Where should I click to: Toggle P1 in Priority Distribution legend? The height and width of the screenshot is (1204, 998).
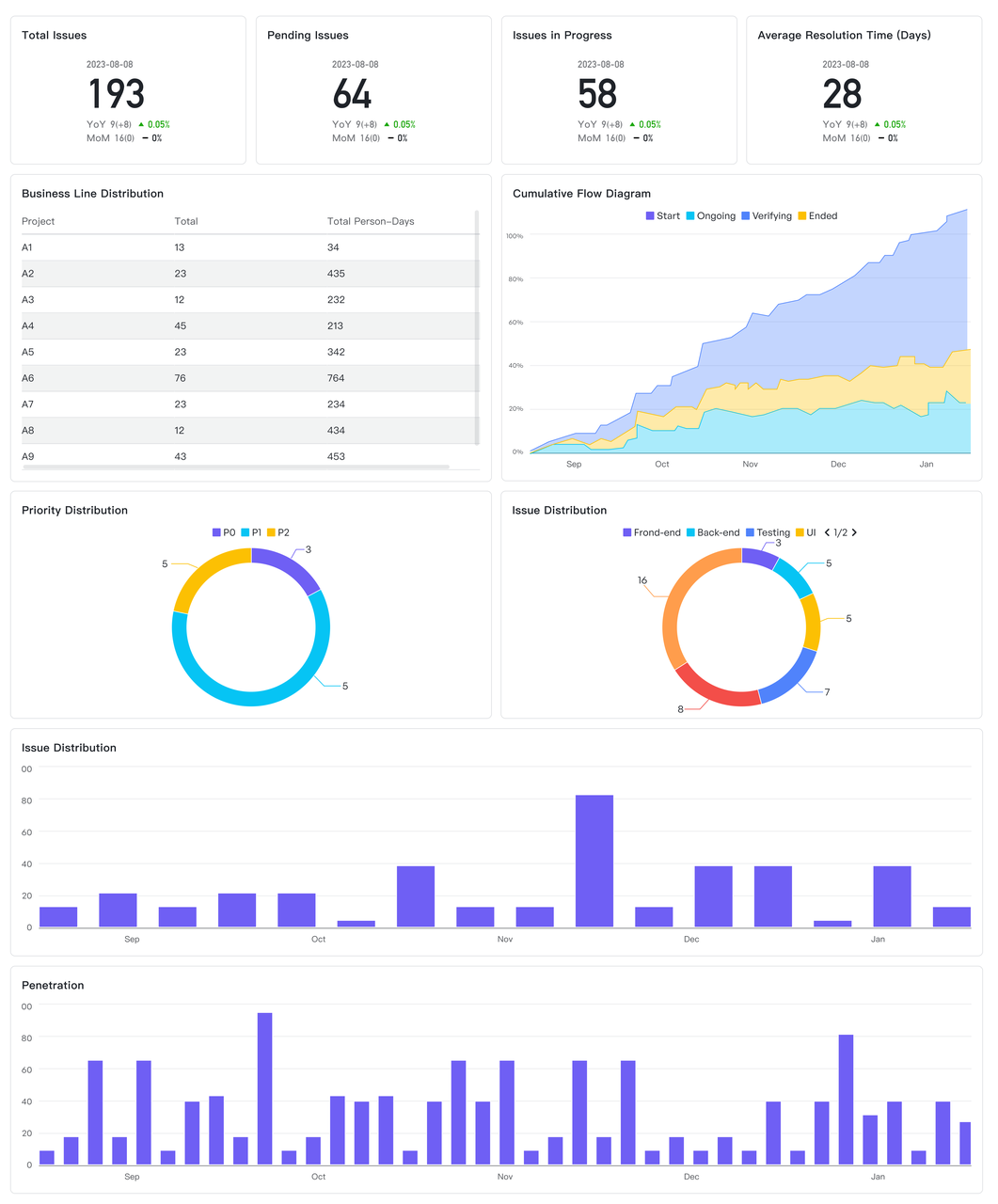(x=251, y=532)
